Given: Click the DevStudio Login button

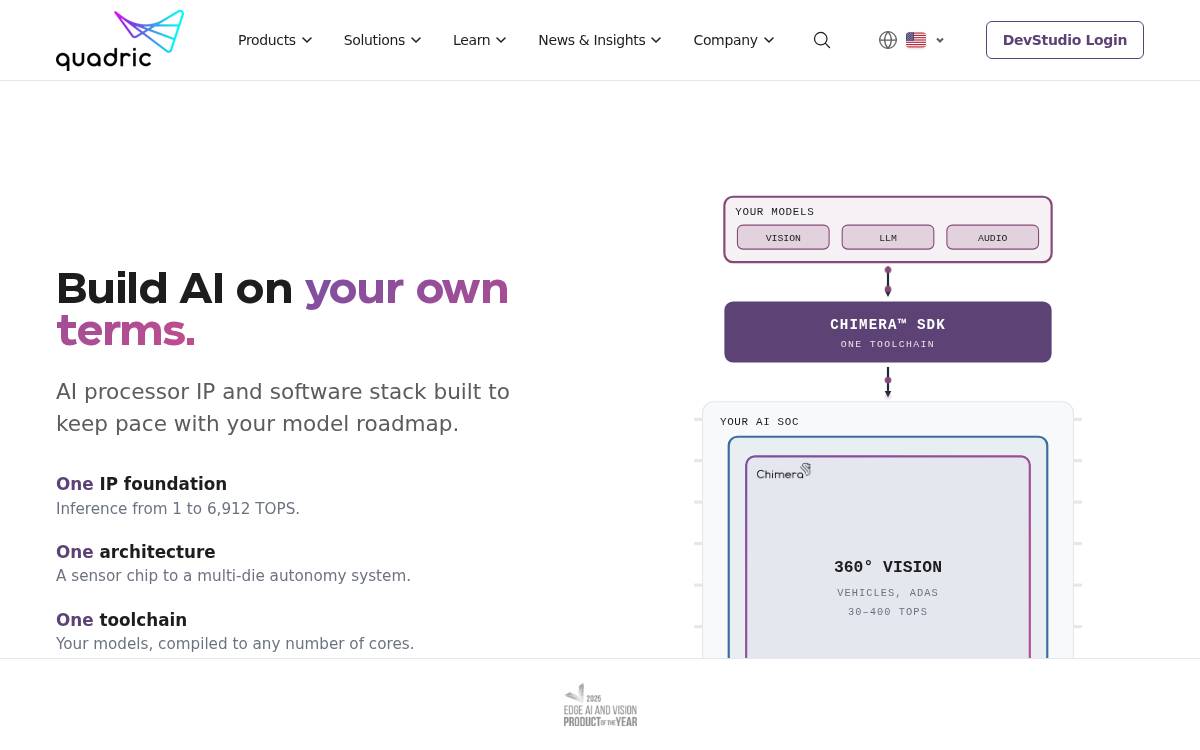Looking at the screenshot, I should tap(1065, 40).
